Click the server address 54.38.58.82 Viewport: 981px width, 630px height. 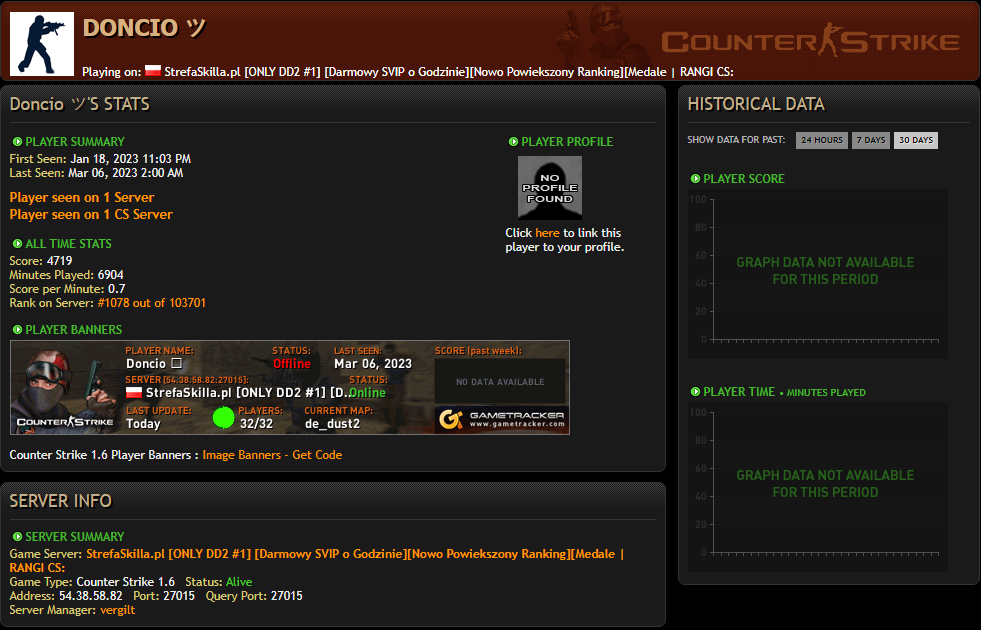[91, 596]
